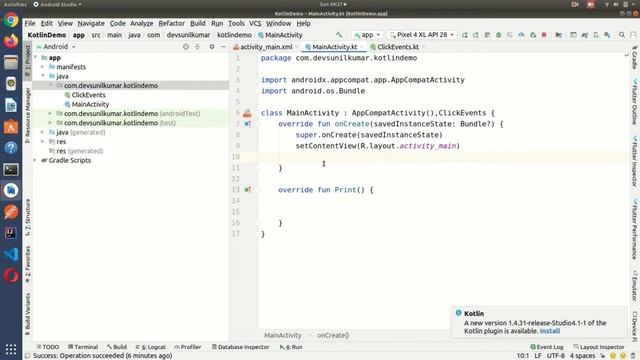640x360 pixels.
Task: Toggle the Structure tool window
Action: (28, 218)
